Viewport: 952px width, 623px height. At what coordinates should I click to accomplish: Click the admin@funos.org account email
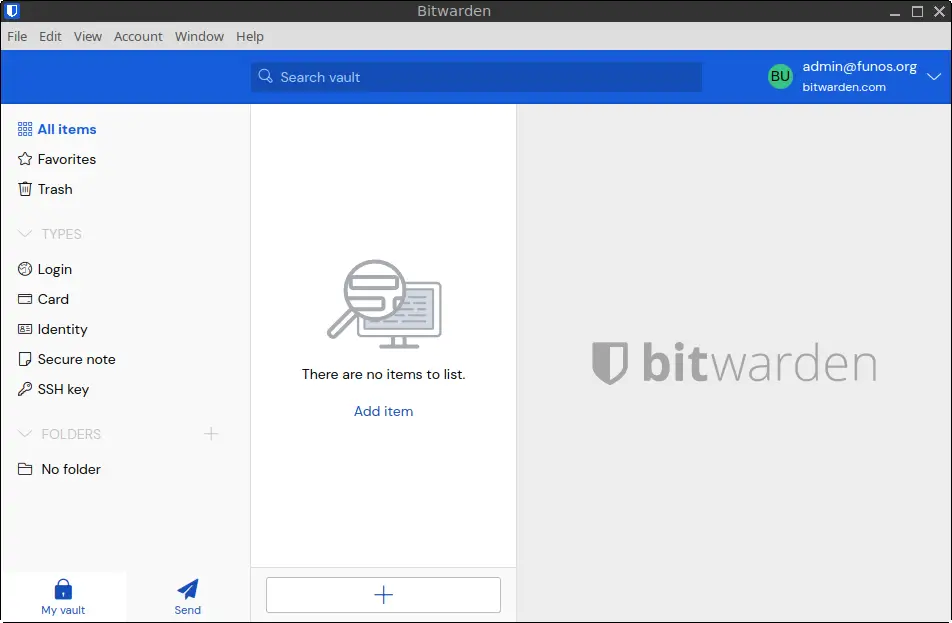(860, 67)
